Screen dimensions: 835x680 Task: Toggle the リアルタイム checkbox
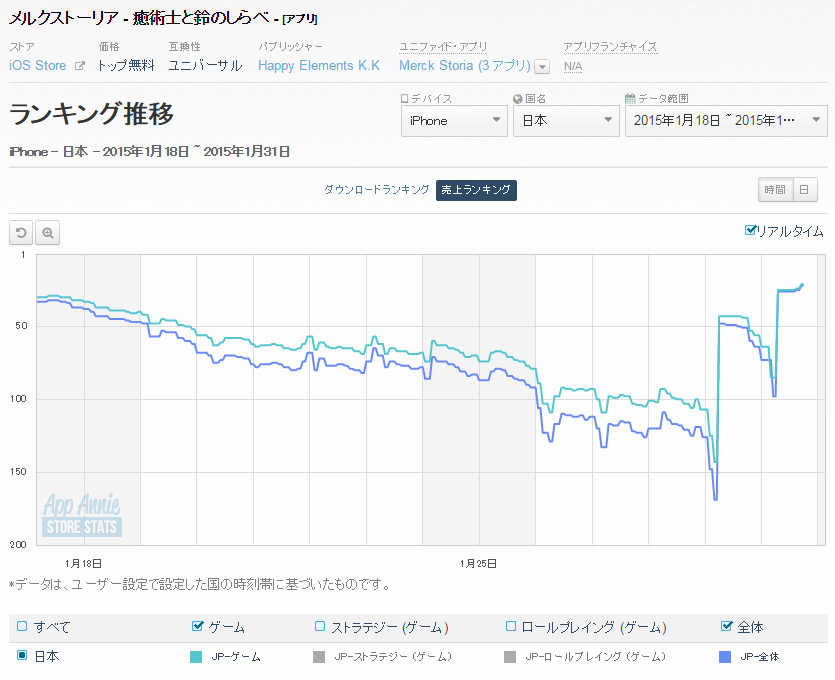coord(750,231)
